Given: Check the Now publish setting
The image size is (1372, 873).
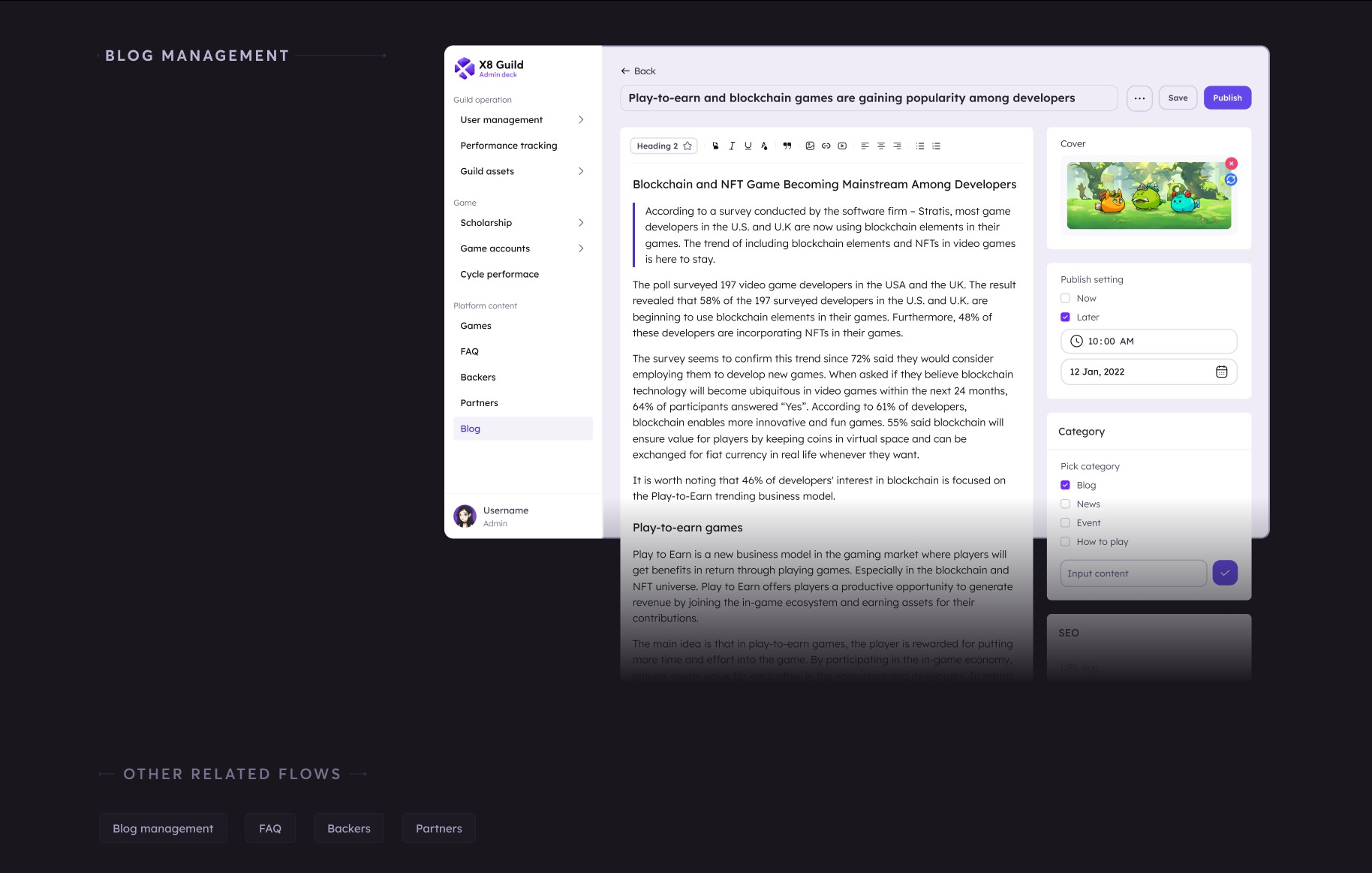Looking at the screenshot, I should [1065, 298].
